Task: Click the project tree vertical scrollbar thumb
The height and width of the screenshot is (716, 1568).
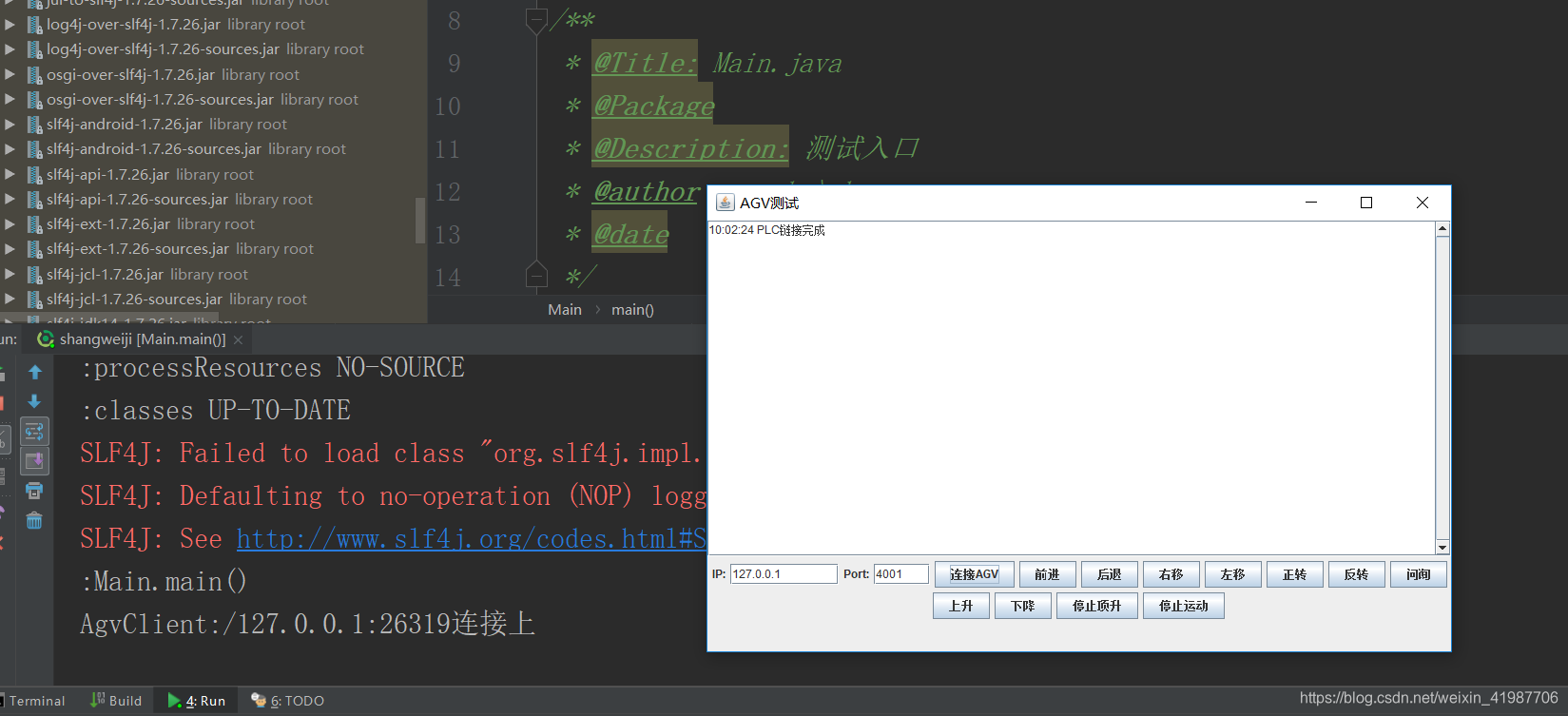Action: 420,221
